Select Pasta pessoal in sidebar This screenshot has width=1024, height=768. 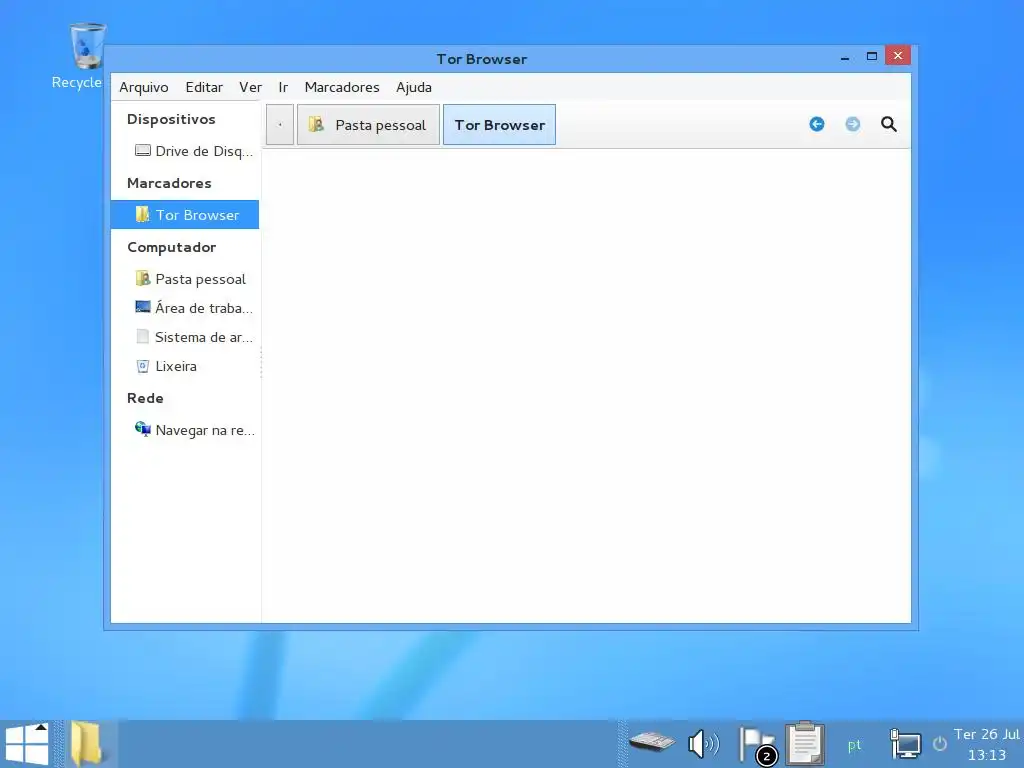(185, 279)
